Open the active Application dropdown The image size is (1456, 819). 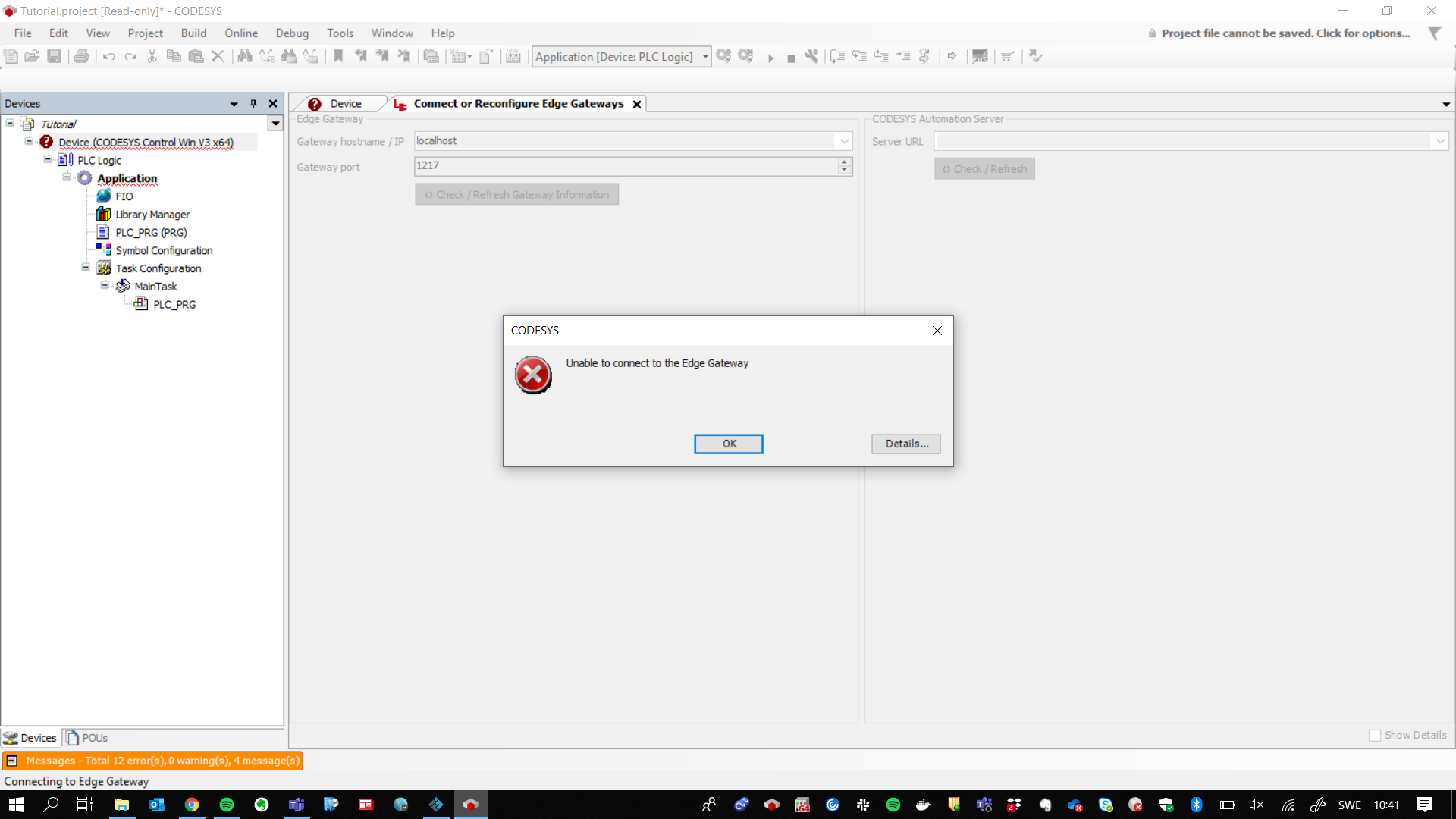705,57
